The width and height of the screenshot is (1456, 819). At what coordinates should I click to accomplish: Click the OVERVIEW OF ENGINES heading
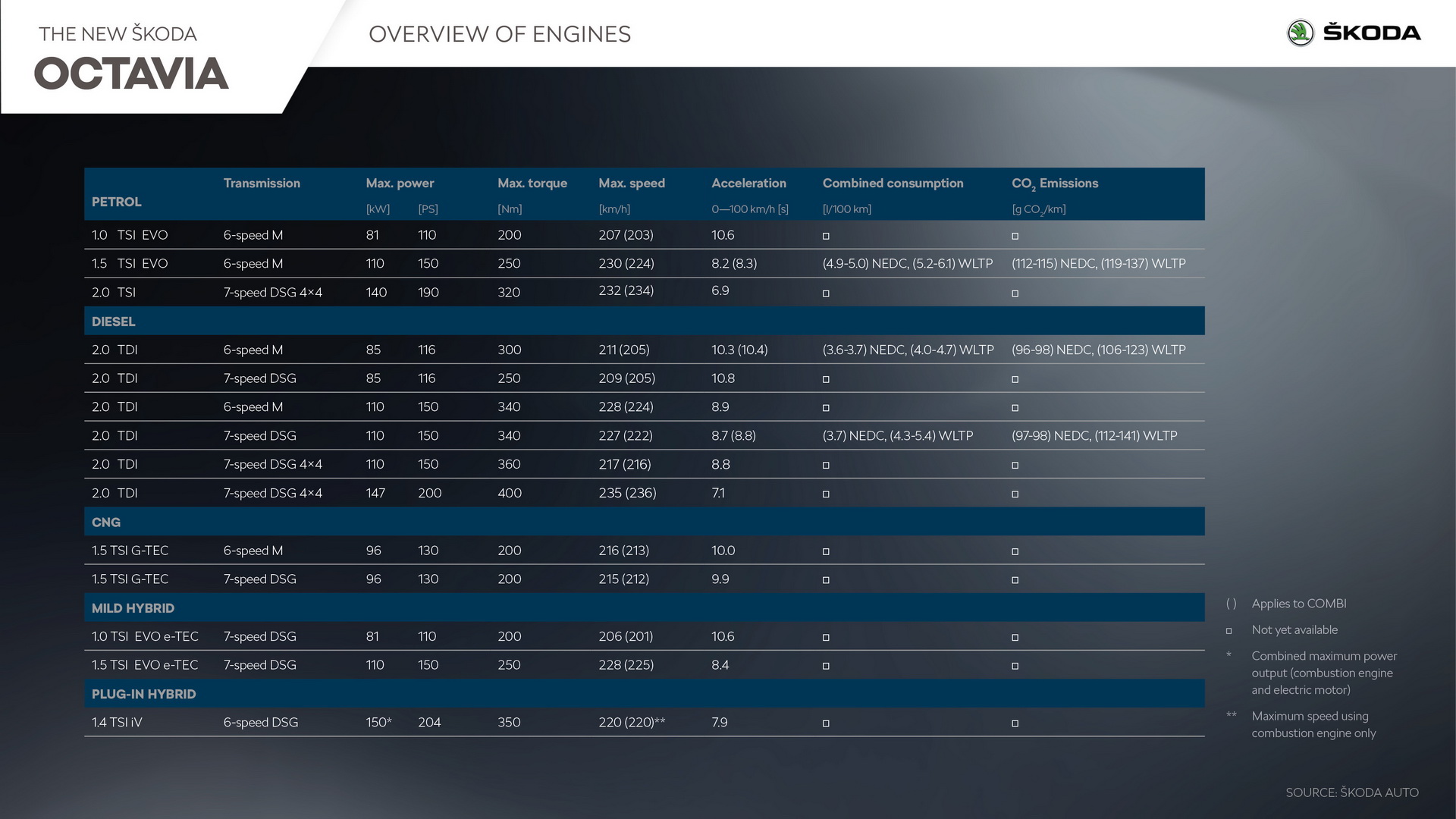pos(499,34)
